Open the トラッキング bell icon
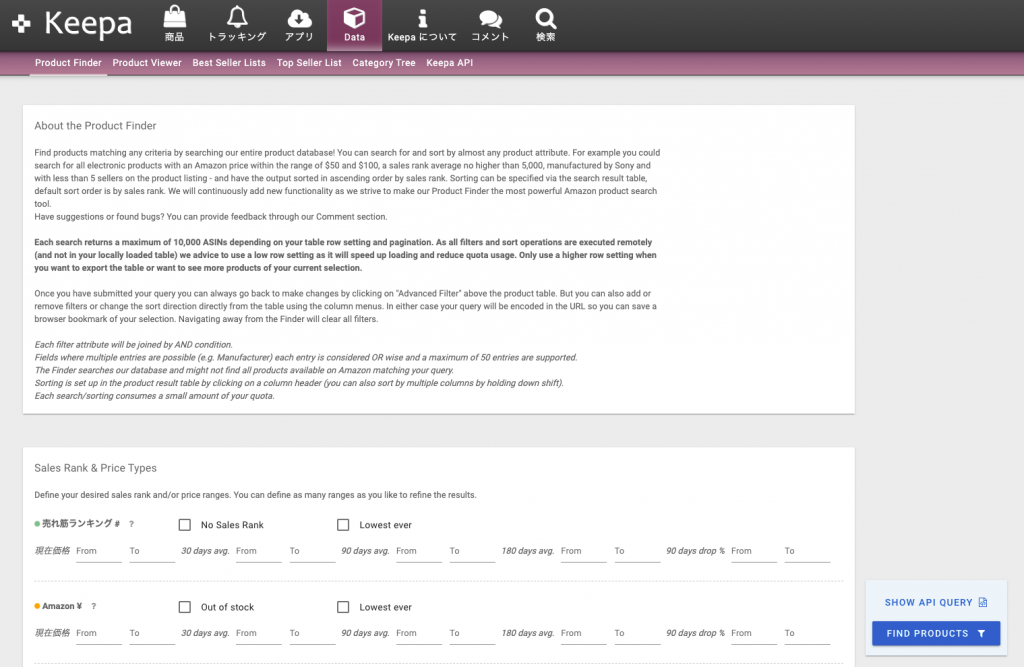 236,19
